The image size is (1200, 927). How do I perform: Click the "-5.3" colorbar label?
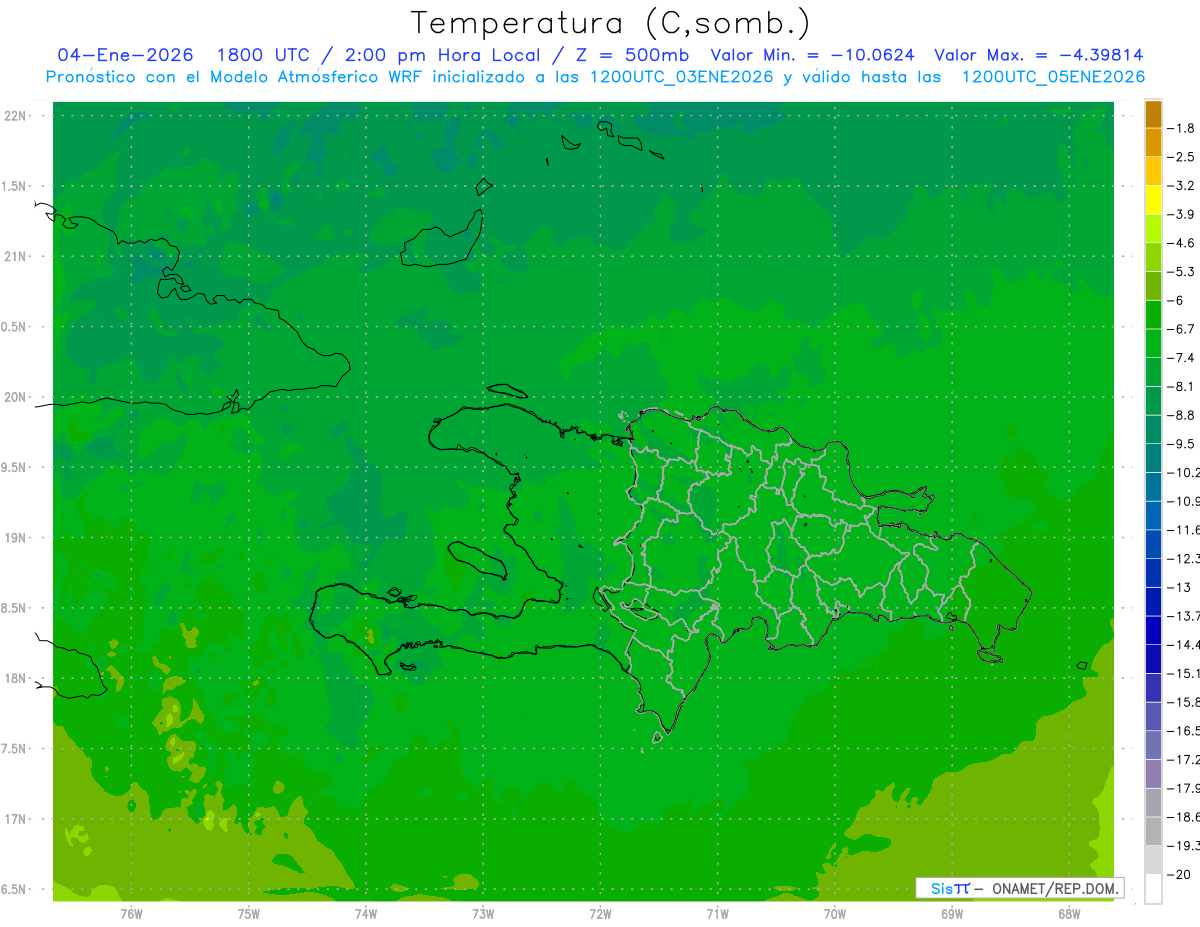tap(1183, 271)
